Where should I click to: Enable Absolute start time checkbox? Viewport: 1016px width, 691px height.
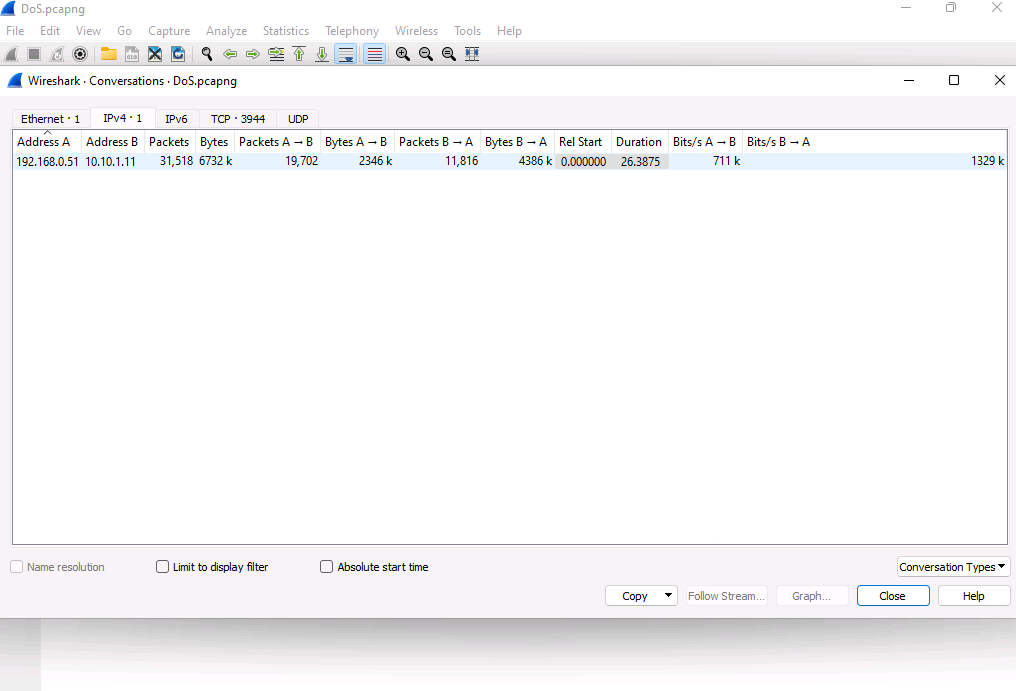tap(326, 567)
